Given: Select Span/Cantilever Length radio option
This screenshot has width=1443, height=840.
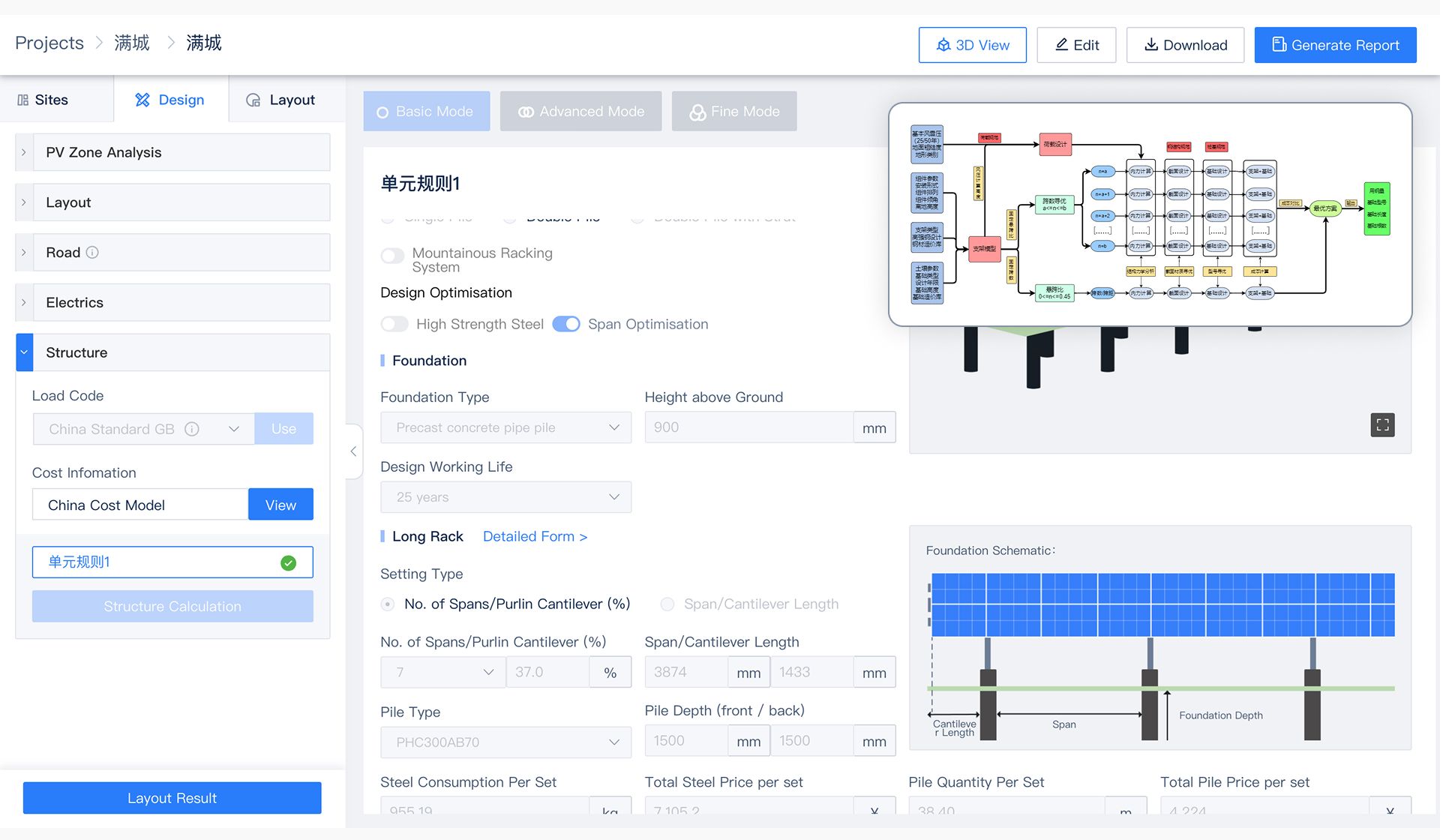Looking at the screenshot, I should coord(667,604).
